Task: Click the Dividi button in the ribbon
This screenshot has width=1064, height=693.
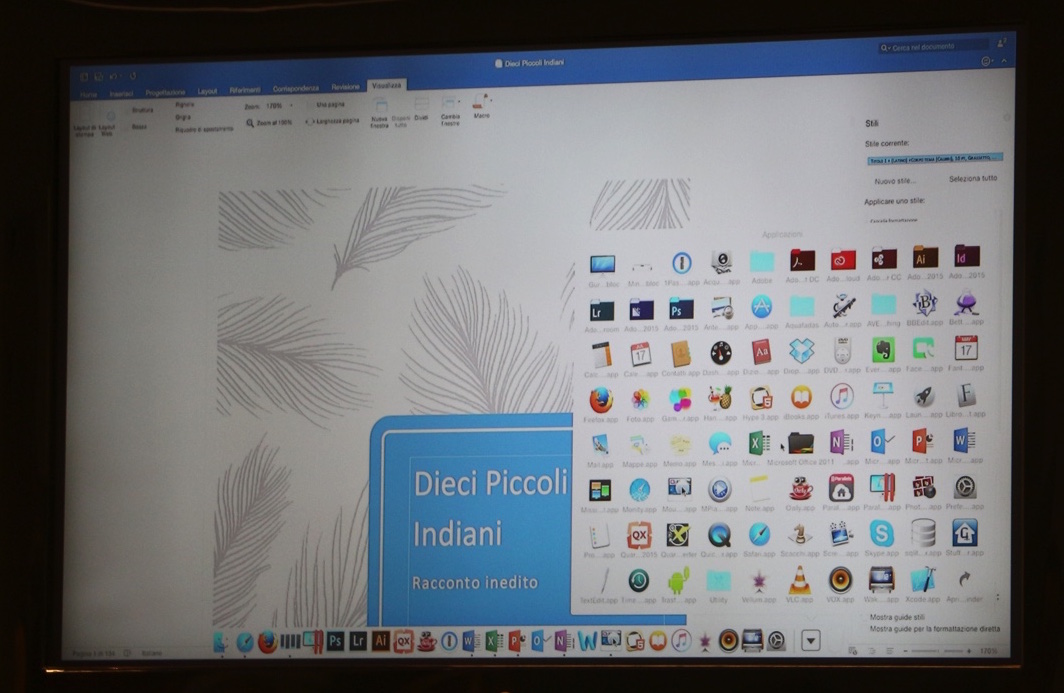Action: tap(421, 110)
